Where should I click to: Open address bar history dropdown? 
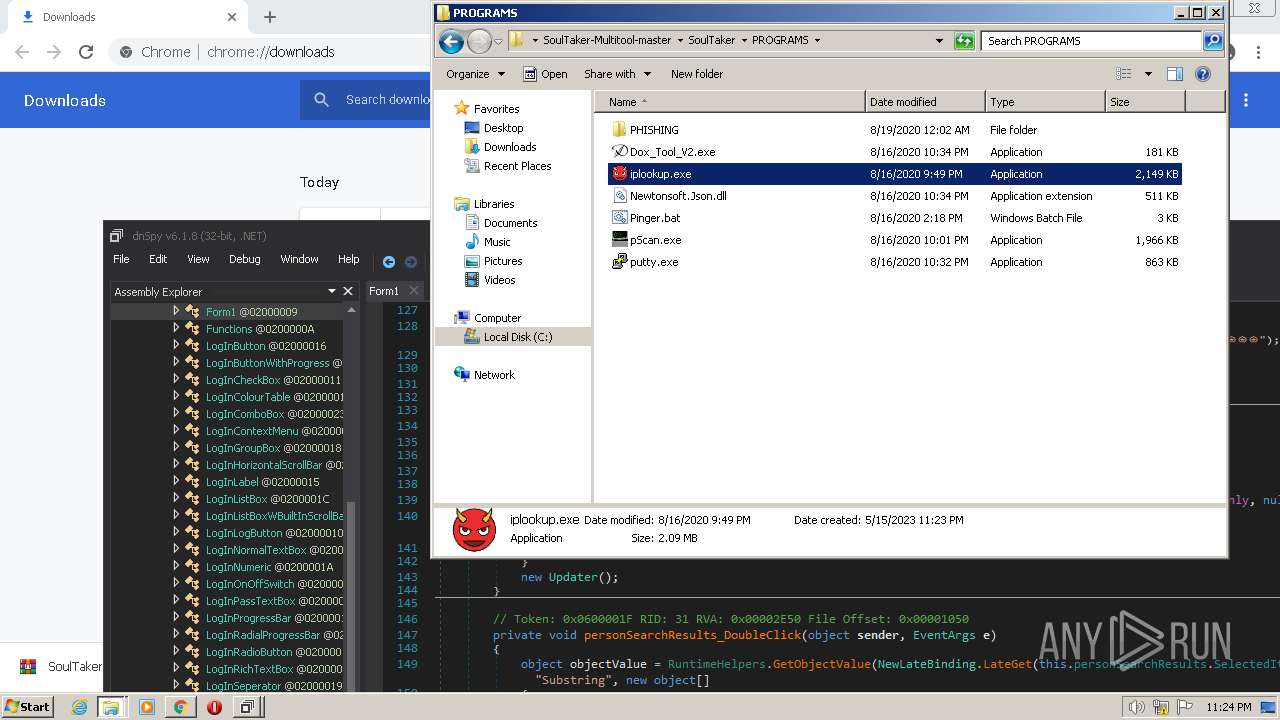click(939, 41)
